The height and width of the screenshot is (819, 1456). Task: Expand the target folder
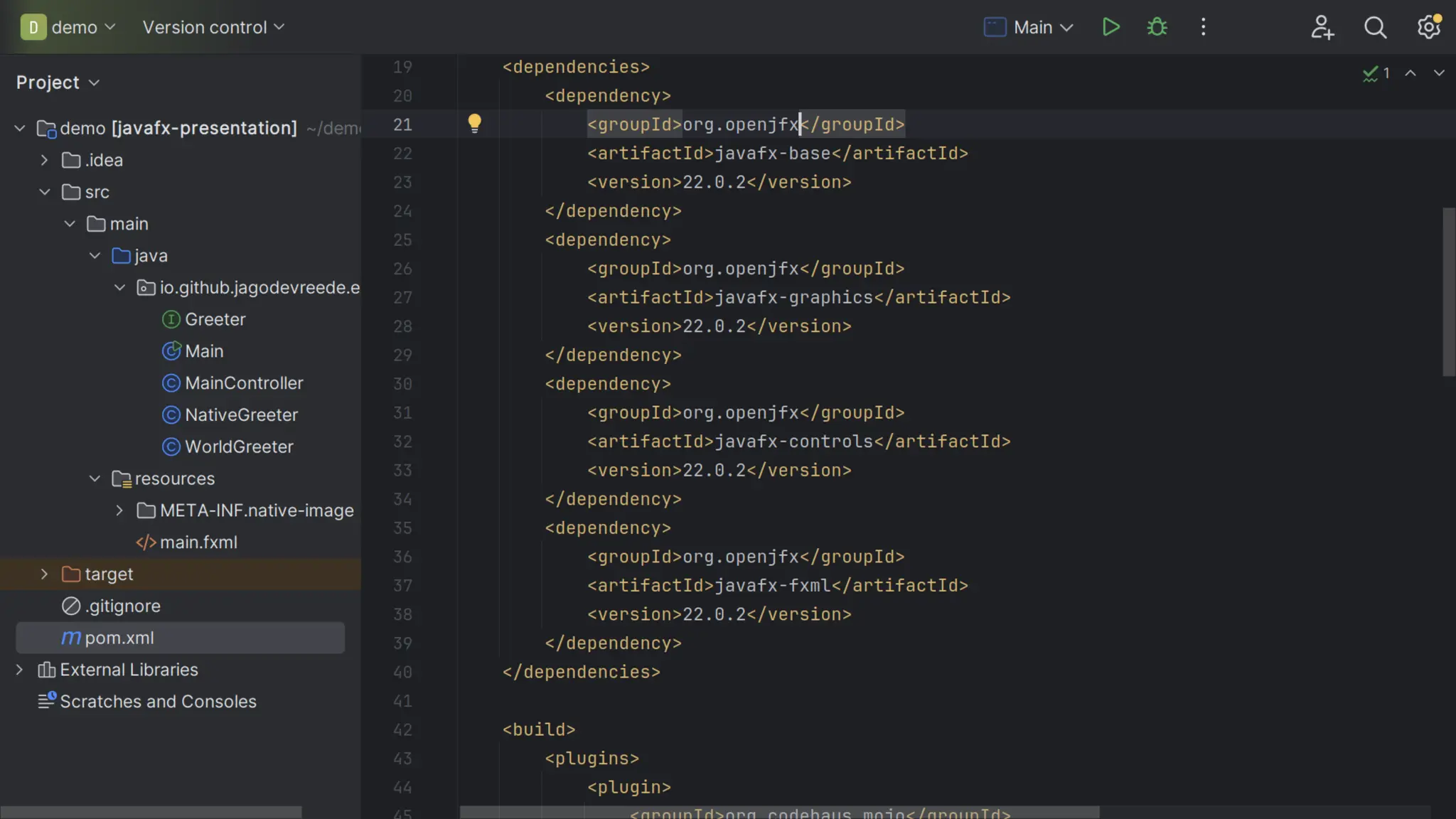pos(44,574)
